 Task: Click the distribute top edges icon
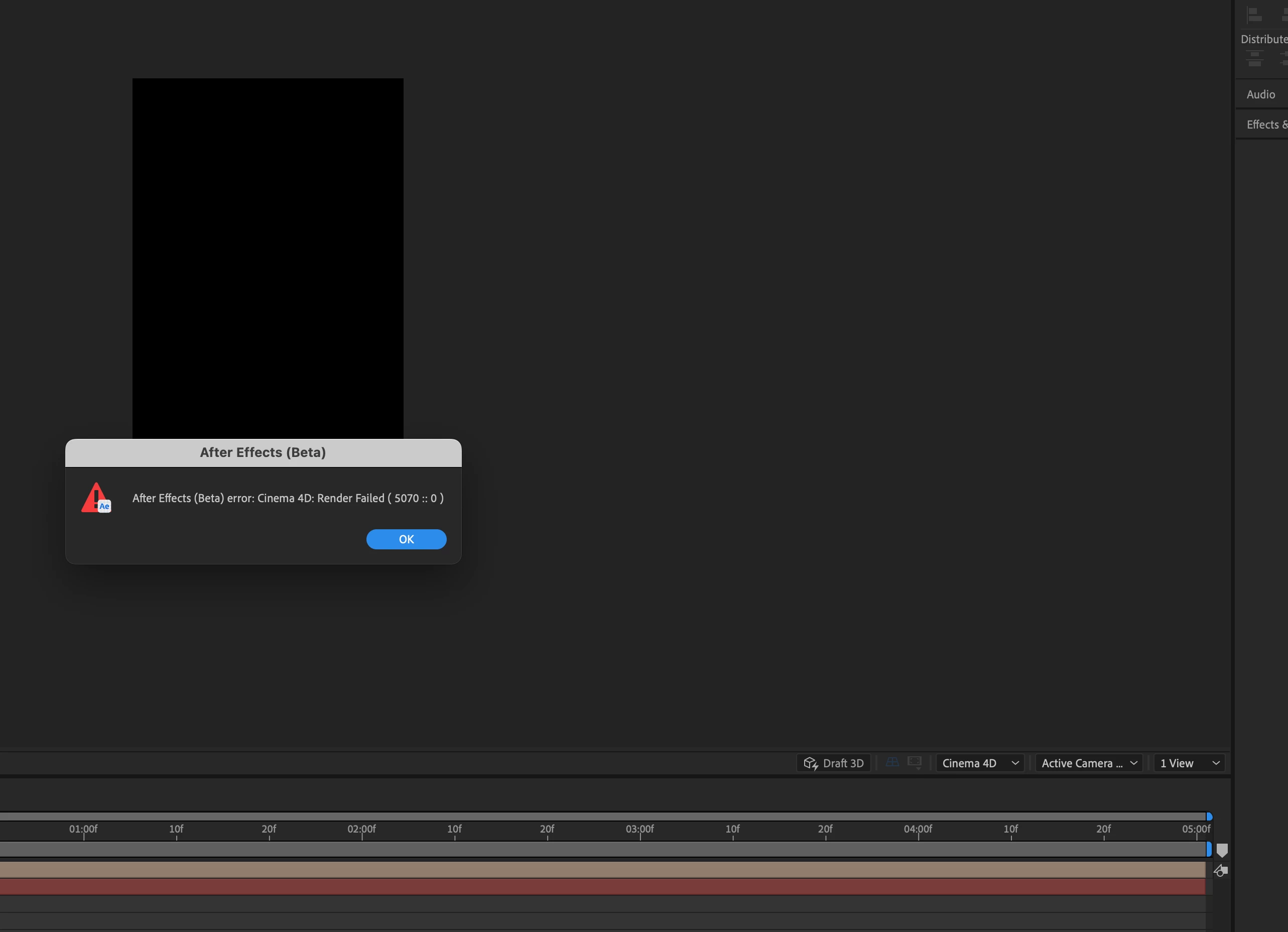(x=1254, y=58)
